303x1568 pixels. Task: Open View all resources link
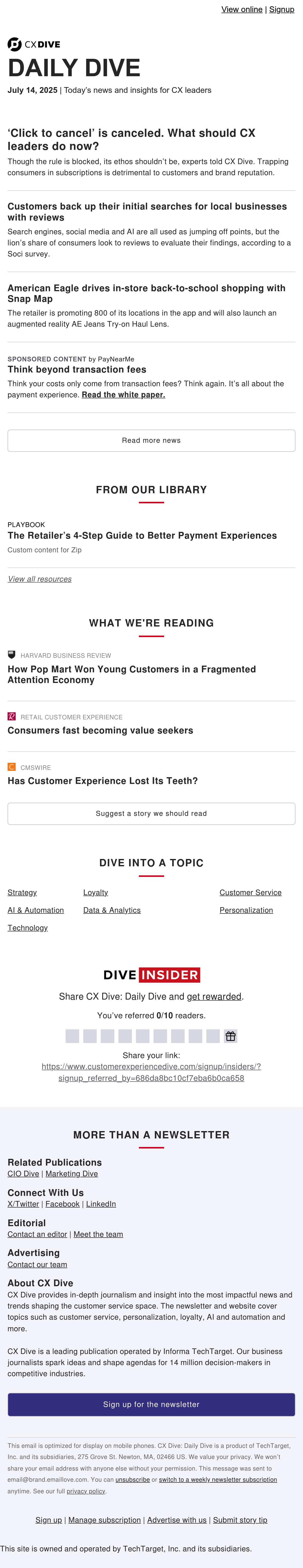tap(40, 579)
